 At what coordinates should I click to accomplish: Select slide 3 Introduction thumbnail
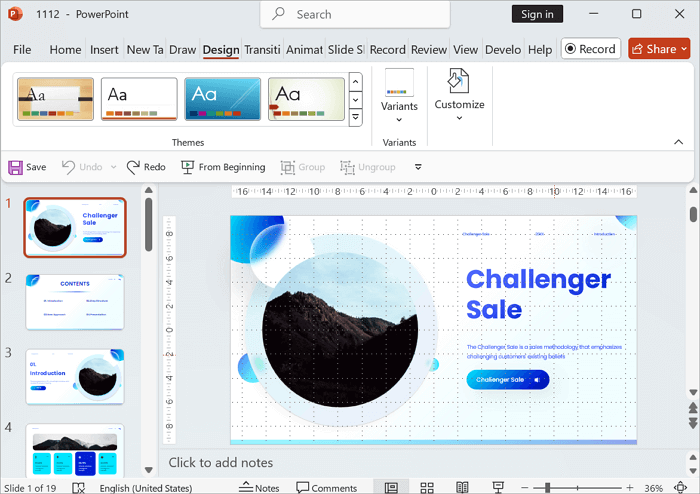(x=75, y=377)
